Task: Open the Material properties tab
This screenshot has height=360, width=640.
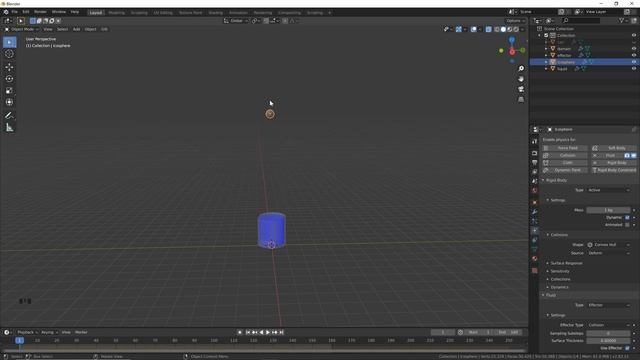Action: (x=535, y=259)
